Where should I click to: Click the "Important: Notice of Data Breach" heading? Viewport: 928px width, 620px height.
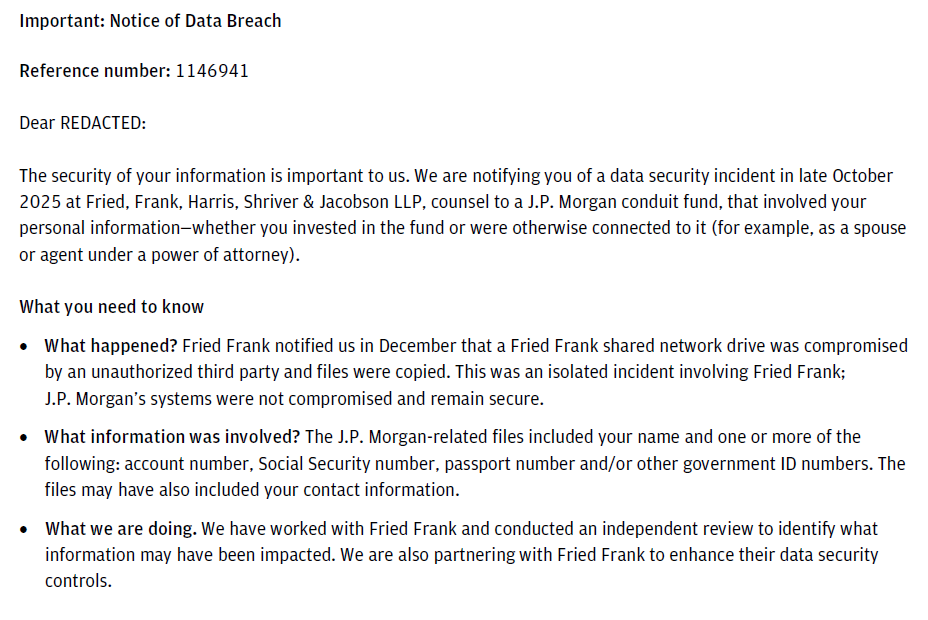coord(150,21)
